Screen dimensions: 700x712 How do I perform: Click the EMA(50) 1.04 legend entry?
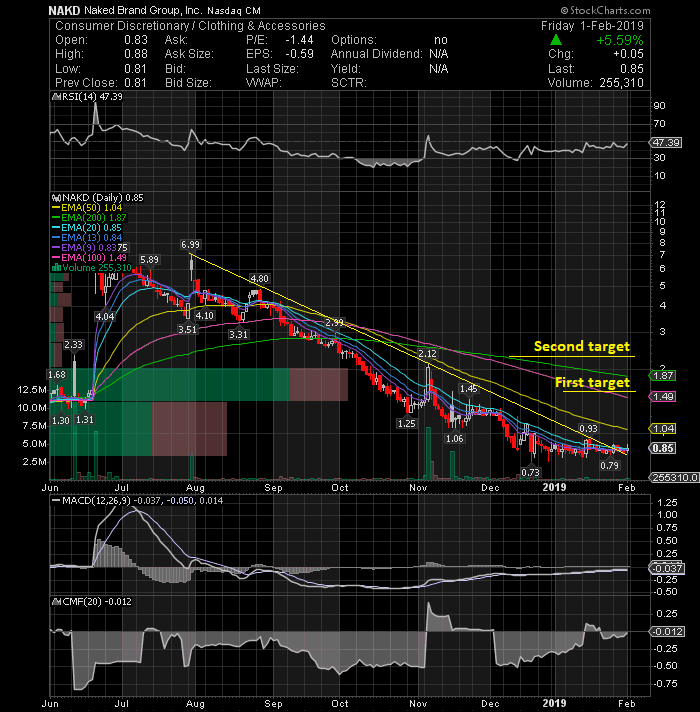(x=87, y=208)
